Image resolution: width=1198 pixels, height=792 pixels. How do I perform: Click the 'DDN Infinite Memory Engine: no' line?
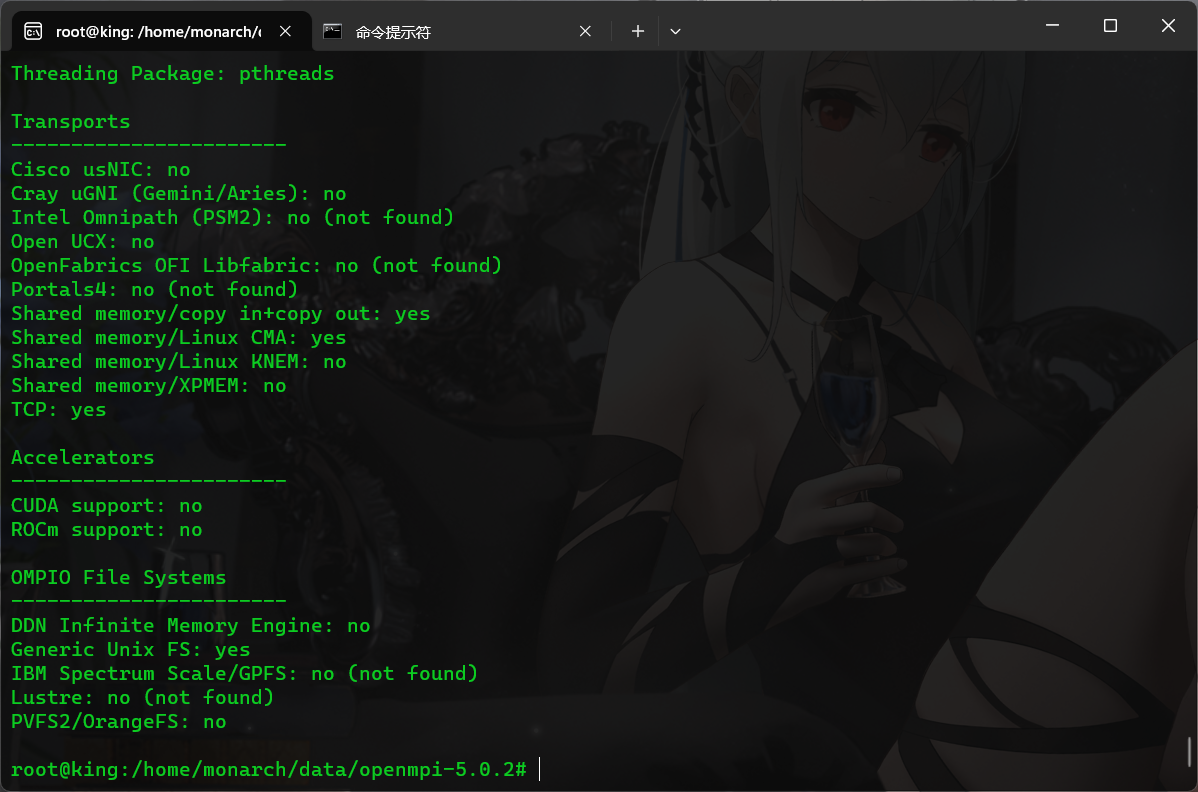[x=191, y=626]
